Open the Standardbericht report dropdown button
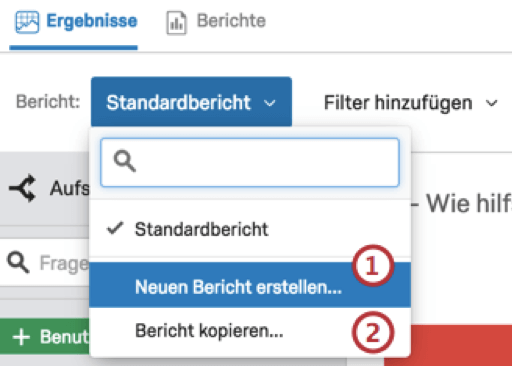This screenshot has height=366, width=512. 191,102
